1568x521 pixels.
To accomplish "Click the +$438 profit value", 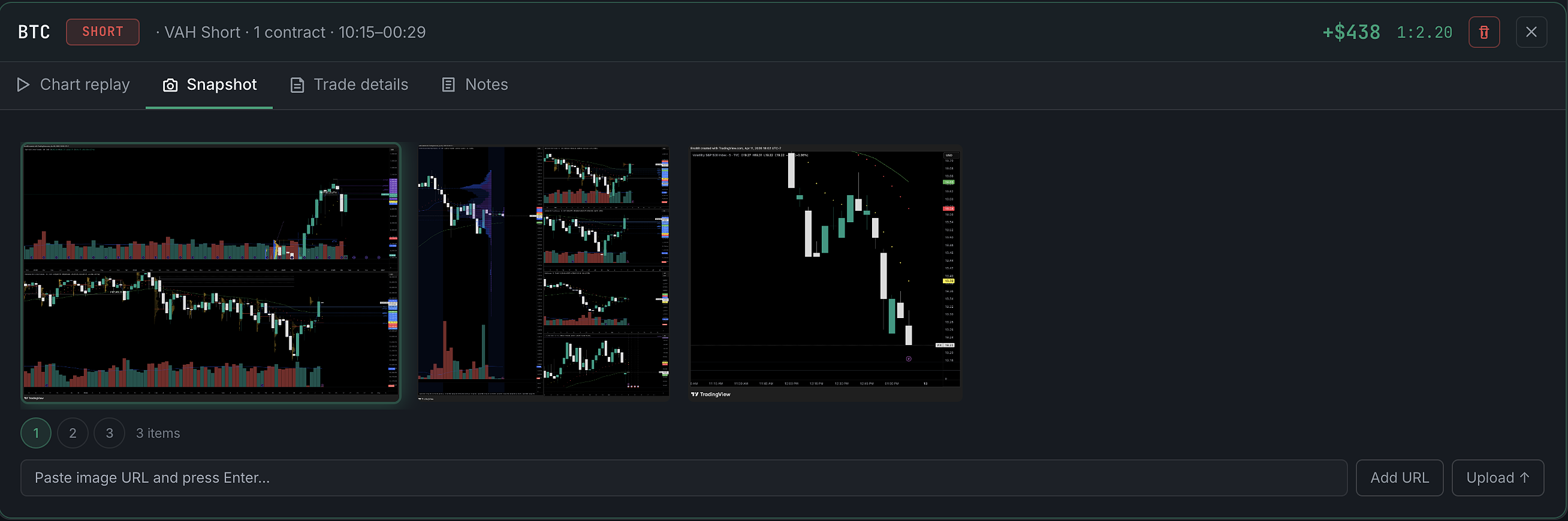I will 1351,32.
